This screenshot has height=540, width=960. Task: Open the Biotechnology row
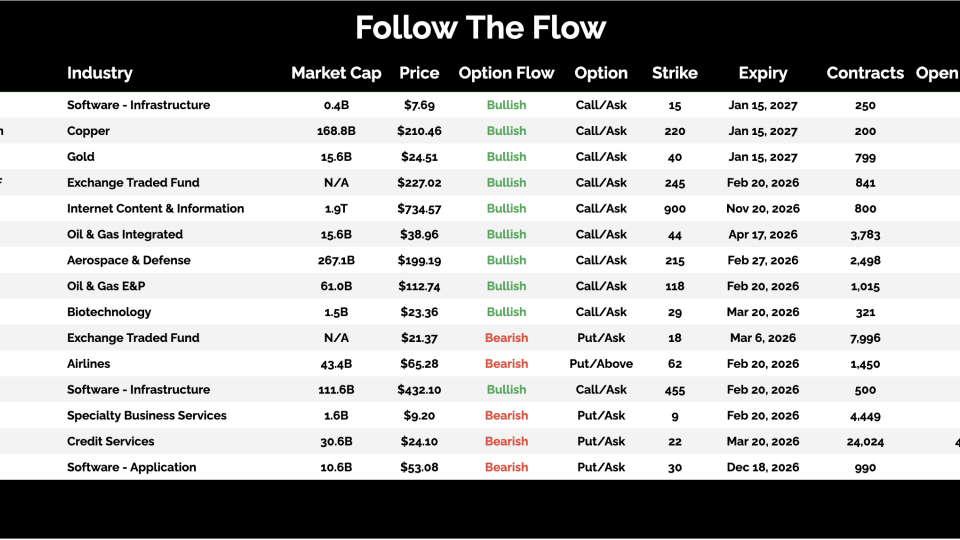pos(109,312)
